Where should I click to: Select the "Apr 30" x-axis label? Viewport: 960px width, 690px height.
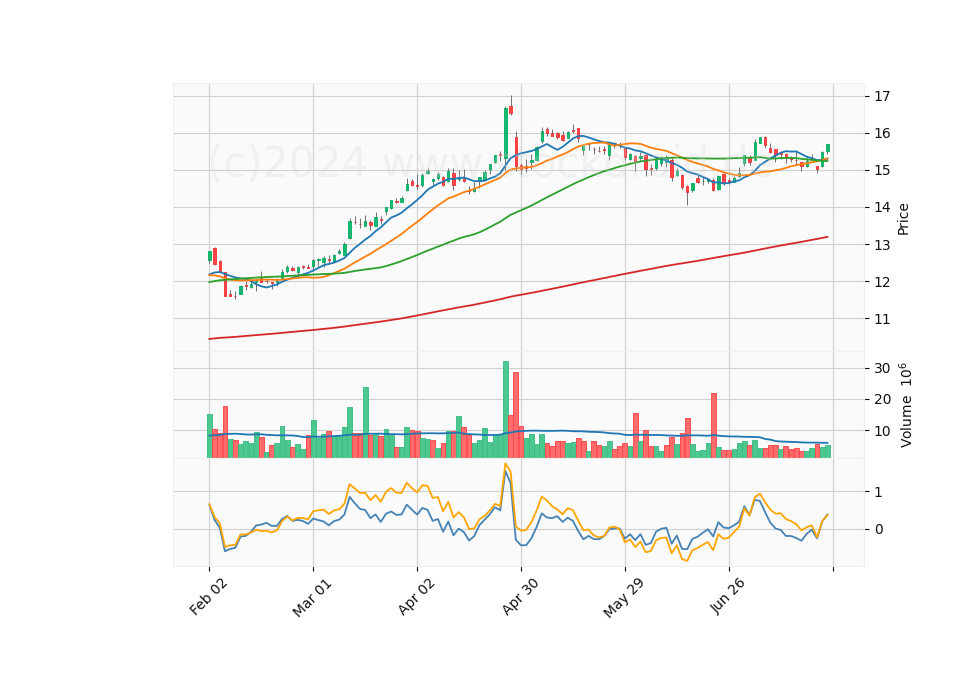(x=520, y=596)
